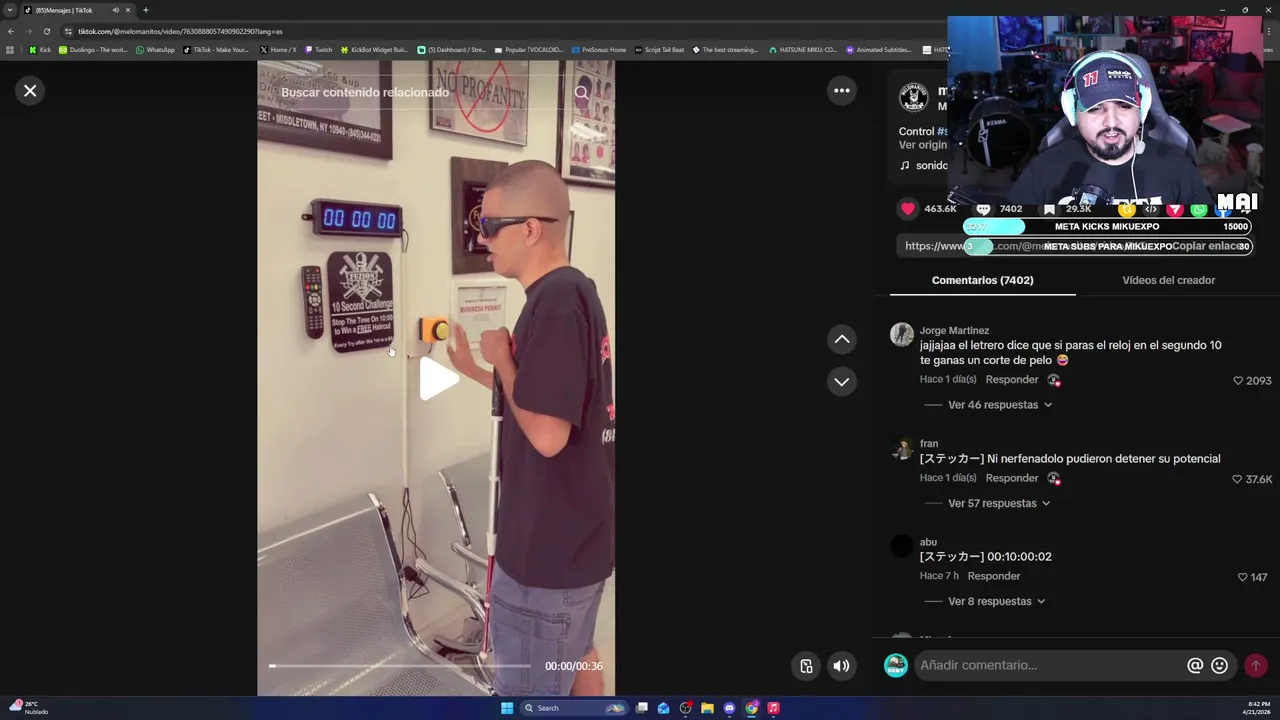Reply to fran's comment
Viewport: 1280px width, 720px height.
(x=1012, y=478)
